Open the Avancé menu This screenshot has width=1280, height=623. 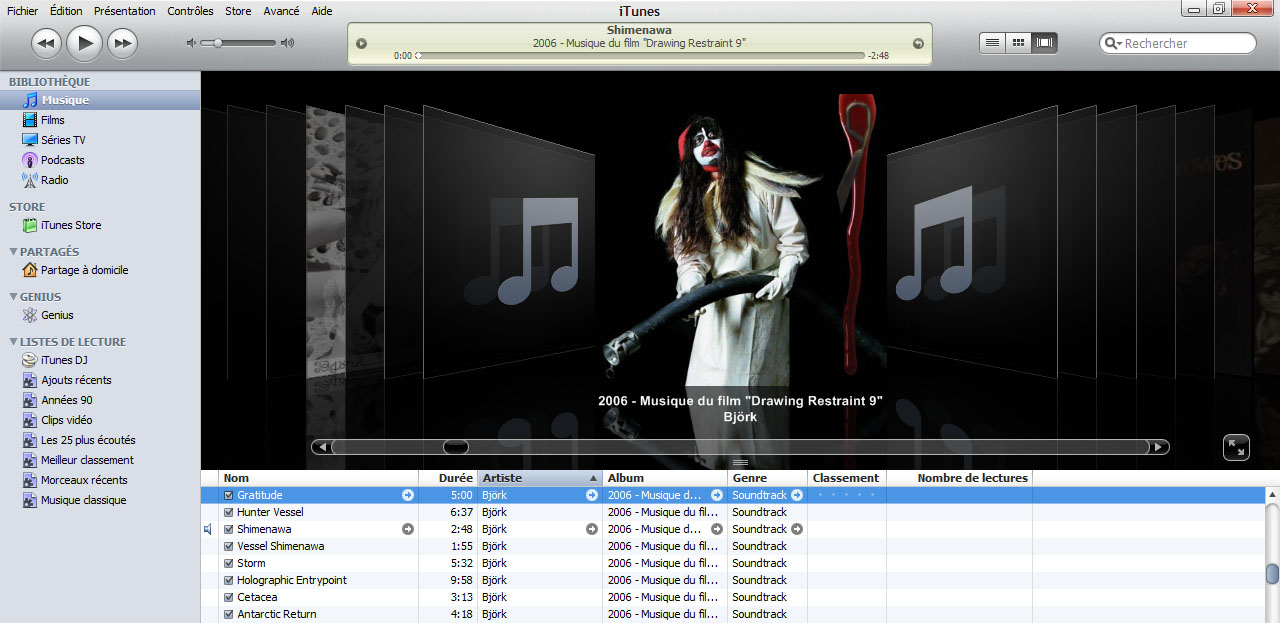click(281, 11)
